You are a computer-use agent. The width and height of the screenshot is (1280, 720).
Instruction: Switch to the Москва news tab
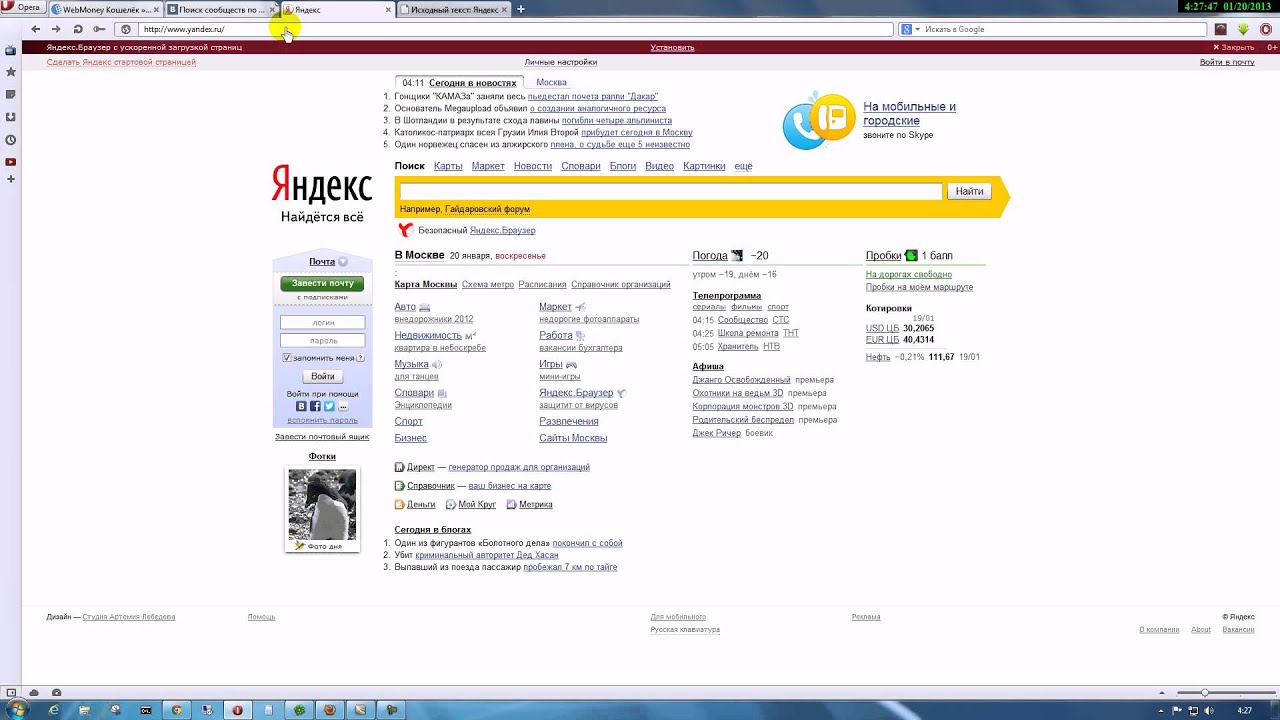(x=551, y=82)
